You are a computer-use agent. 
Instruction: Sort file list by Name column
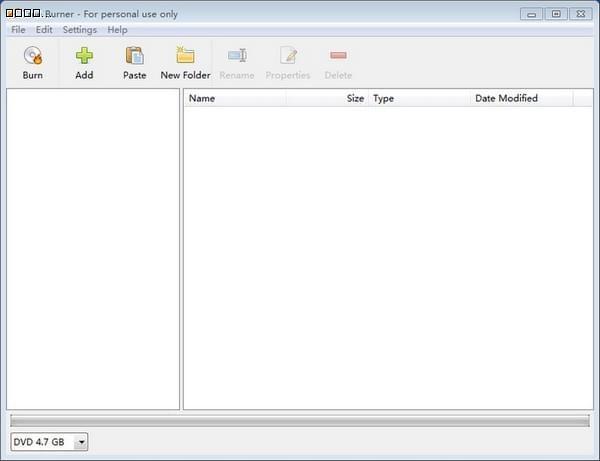235,98
